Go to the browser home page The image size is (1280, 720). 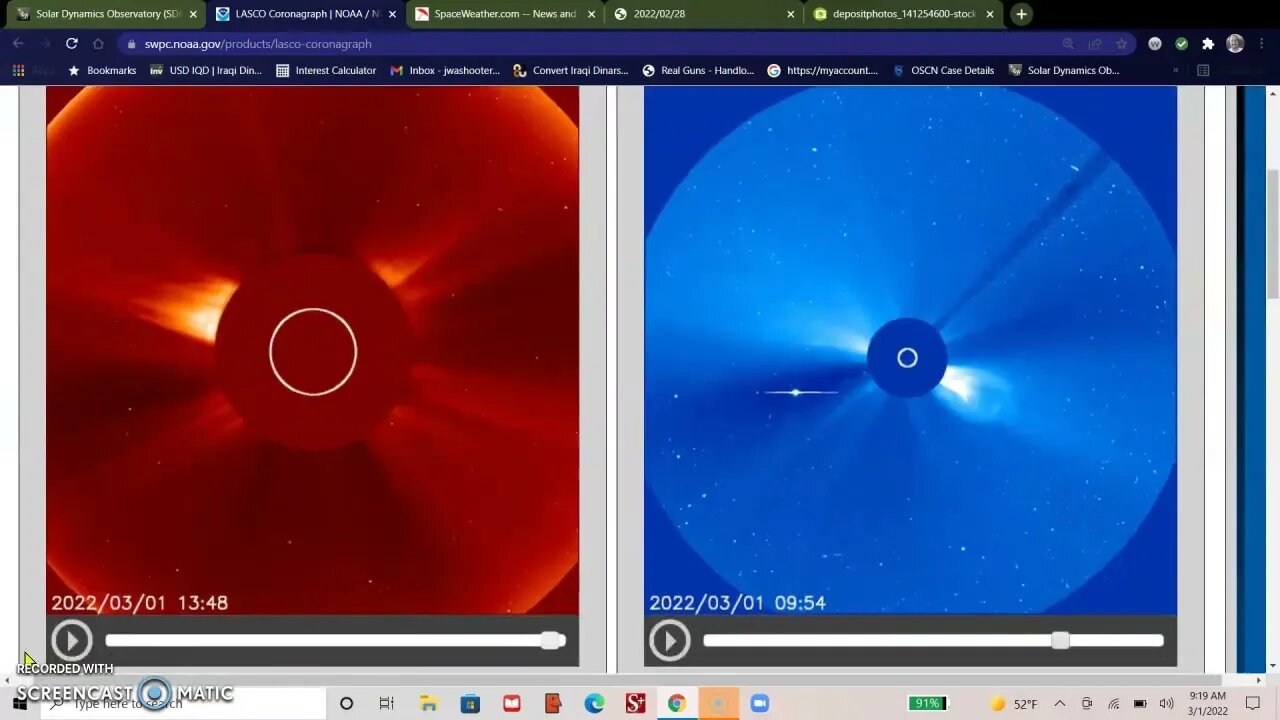pos(98,44)
